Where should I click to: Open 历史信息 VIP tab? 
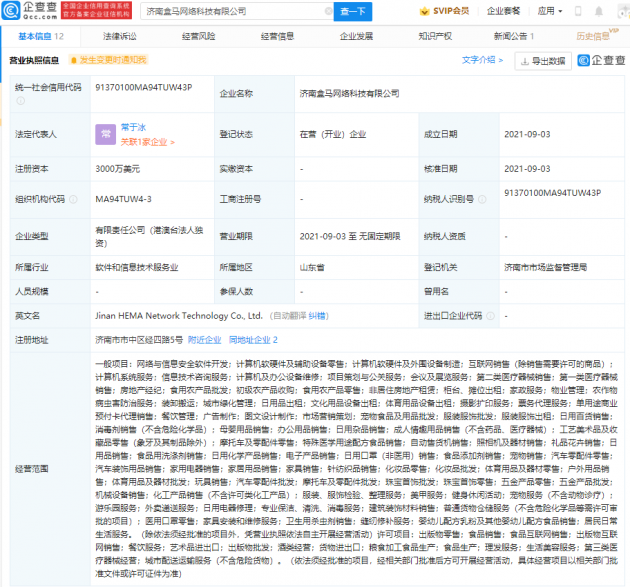[x=597, y=35]
